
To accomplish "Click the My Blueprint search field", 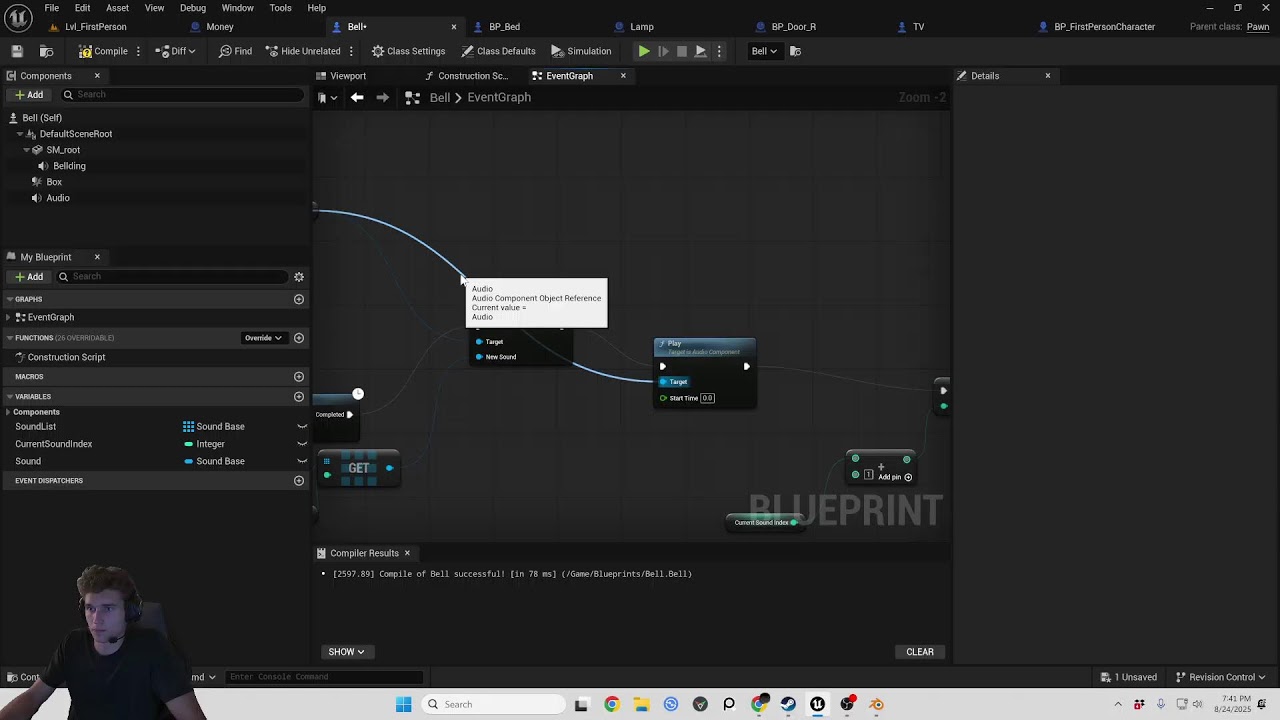I will tap(171, 277).
